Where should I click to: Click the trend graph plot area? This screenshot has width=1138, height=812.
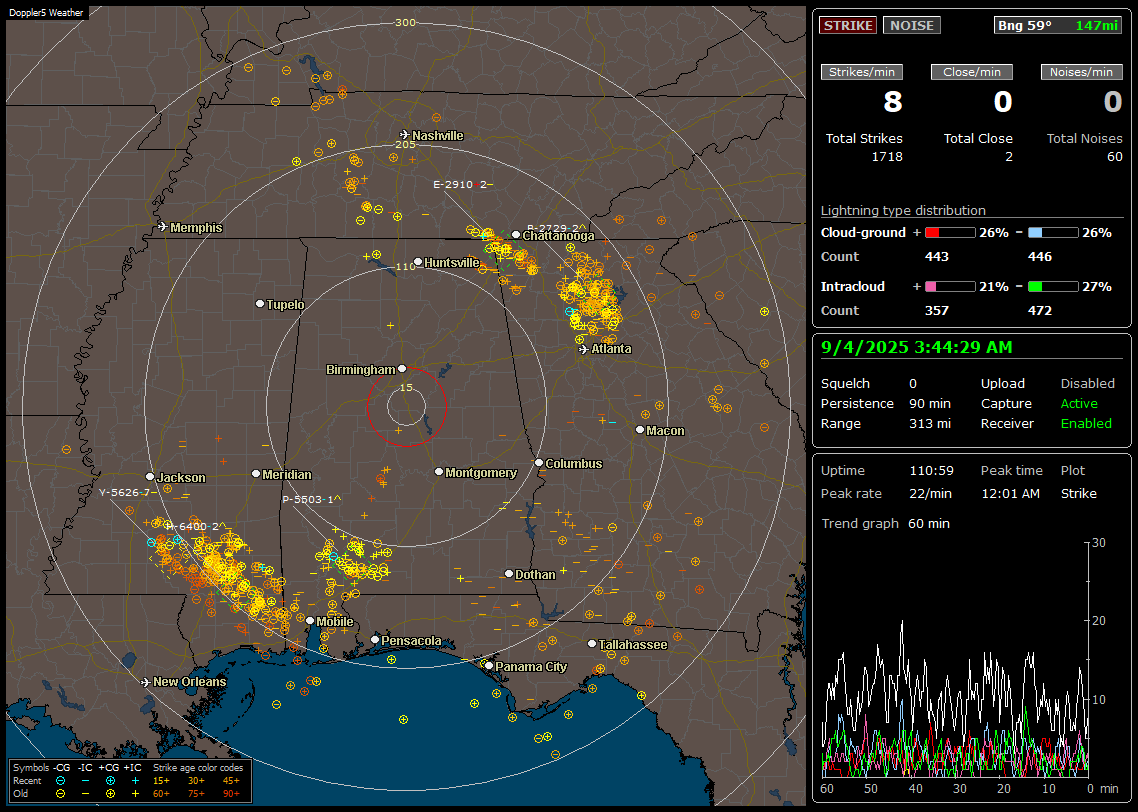point(955,659)
